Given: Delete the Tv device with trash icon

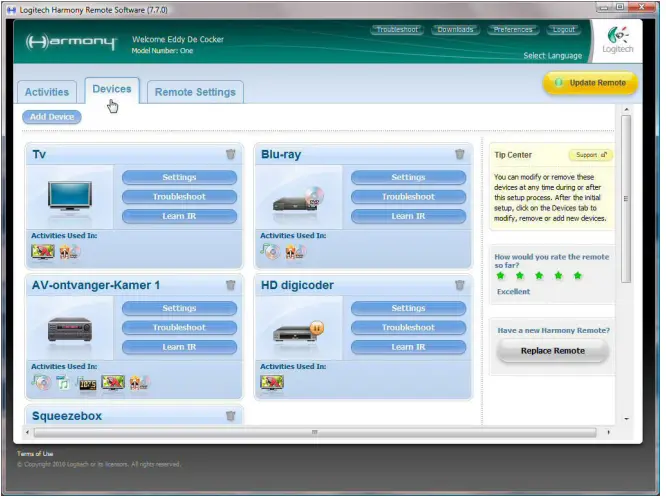Looking at the screenshot, I should [x=232, y=155].
